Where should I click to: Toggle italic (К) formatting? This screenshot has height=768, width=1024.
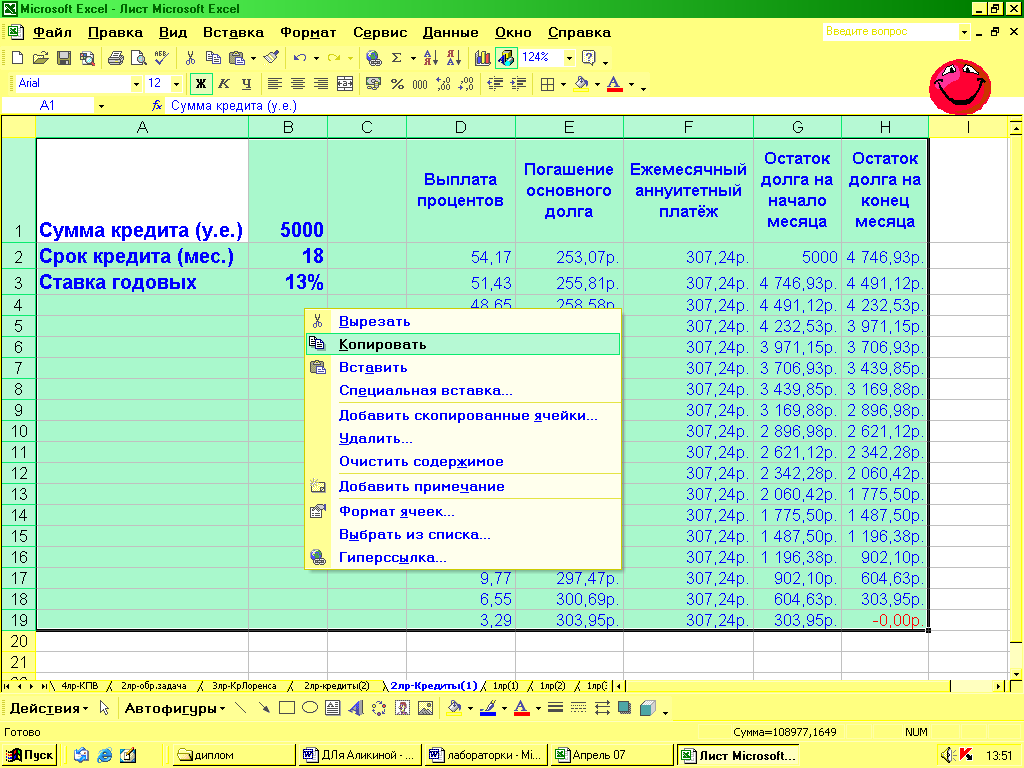click(x=224, y=84)
